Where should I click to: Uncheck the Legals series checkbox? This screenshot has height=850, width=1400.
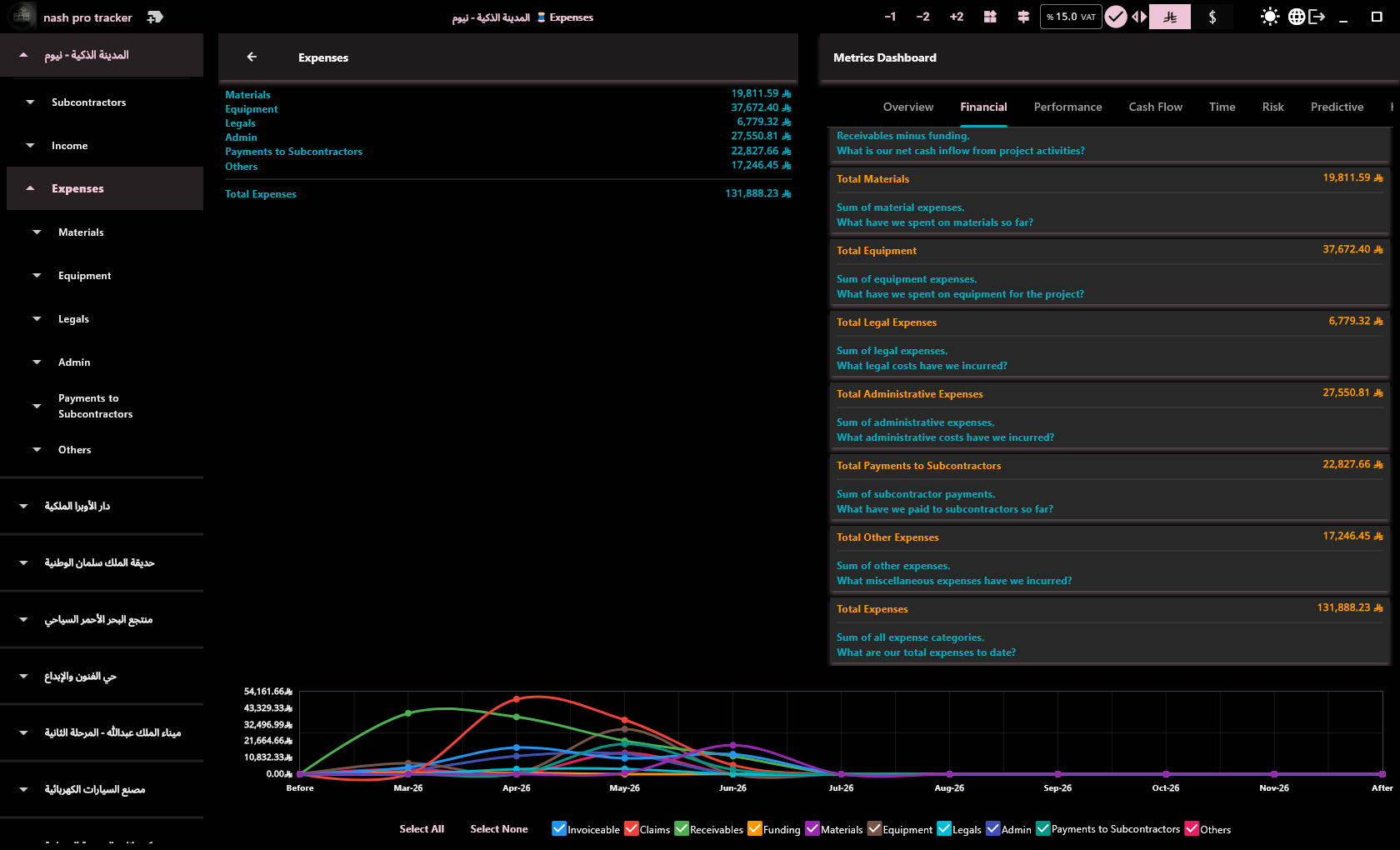coord(944,828)
